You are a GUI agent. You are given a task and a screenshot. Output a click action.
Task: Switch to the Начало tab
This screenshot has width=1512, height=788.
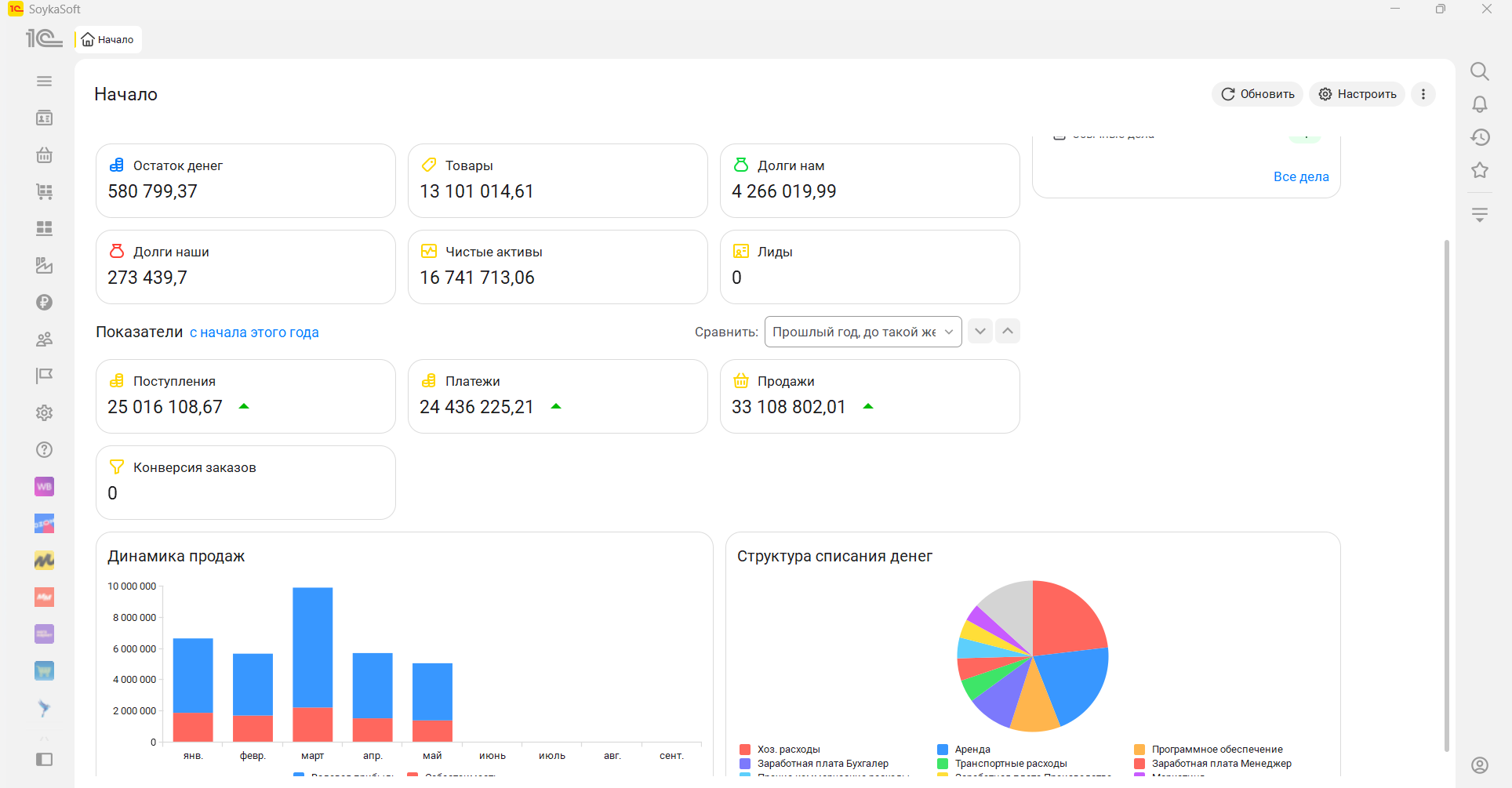[x=108, y=40]
